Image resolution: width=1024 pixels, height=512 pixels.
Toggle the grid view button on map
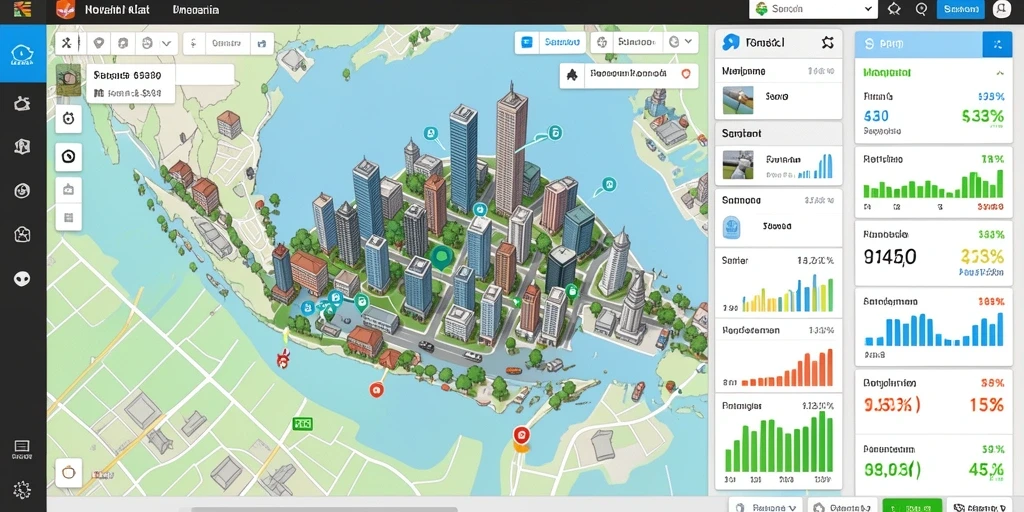(69, 217)
